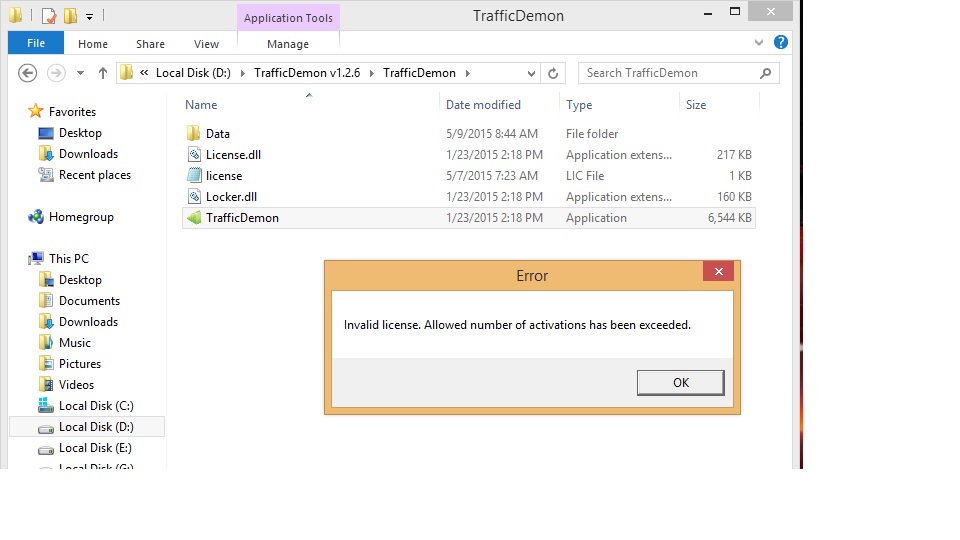Open Customize Quick Access Toolbar dropdown
The width and height of the screenshot is (960, 540).
(89, 17)
